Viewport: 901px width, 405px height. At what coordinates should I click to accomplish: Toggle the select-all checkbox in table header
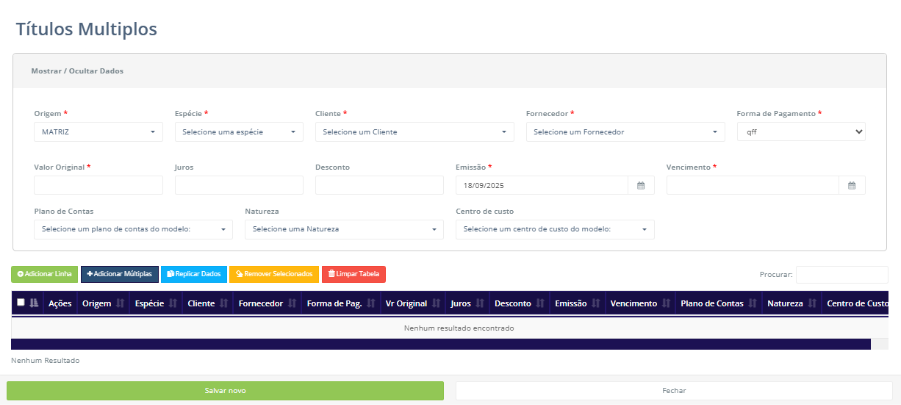pyautogui.click(x=21, y=303)
